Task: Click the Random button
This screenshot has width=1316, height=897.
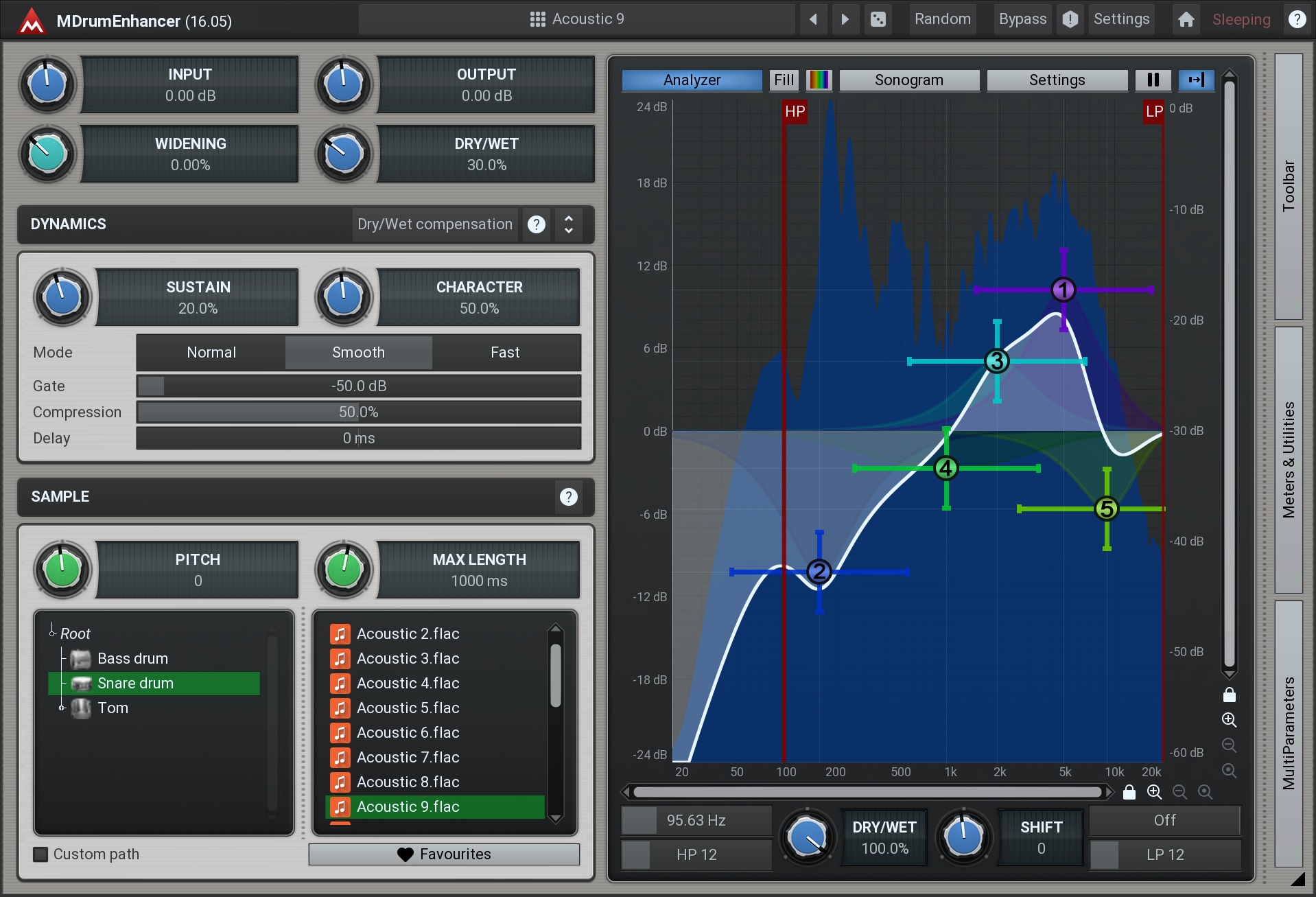Action: tap(942, 19)
